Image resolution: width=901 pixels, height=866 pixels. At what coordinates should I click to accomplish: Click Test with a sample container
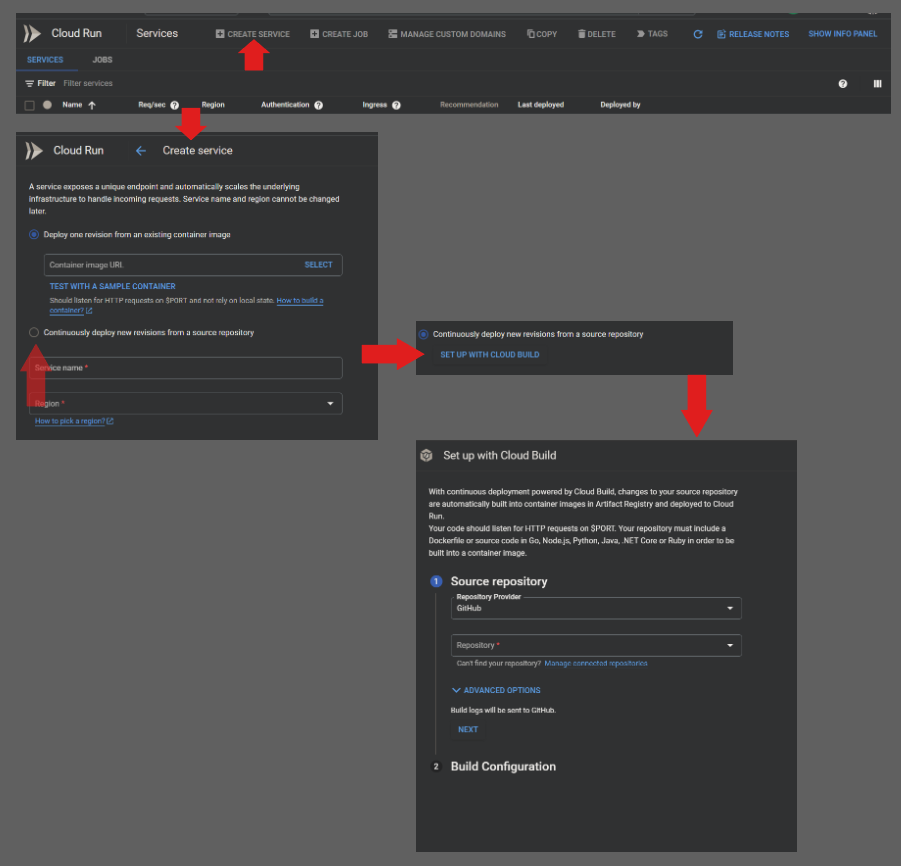(x=113, y=286)
